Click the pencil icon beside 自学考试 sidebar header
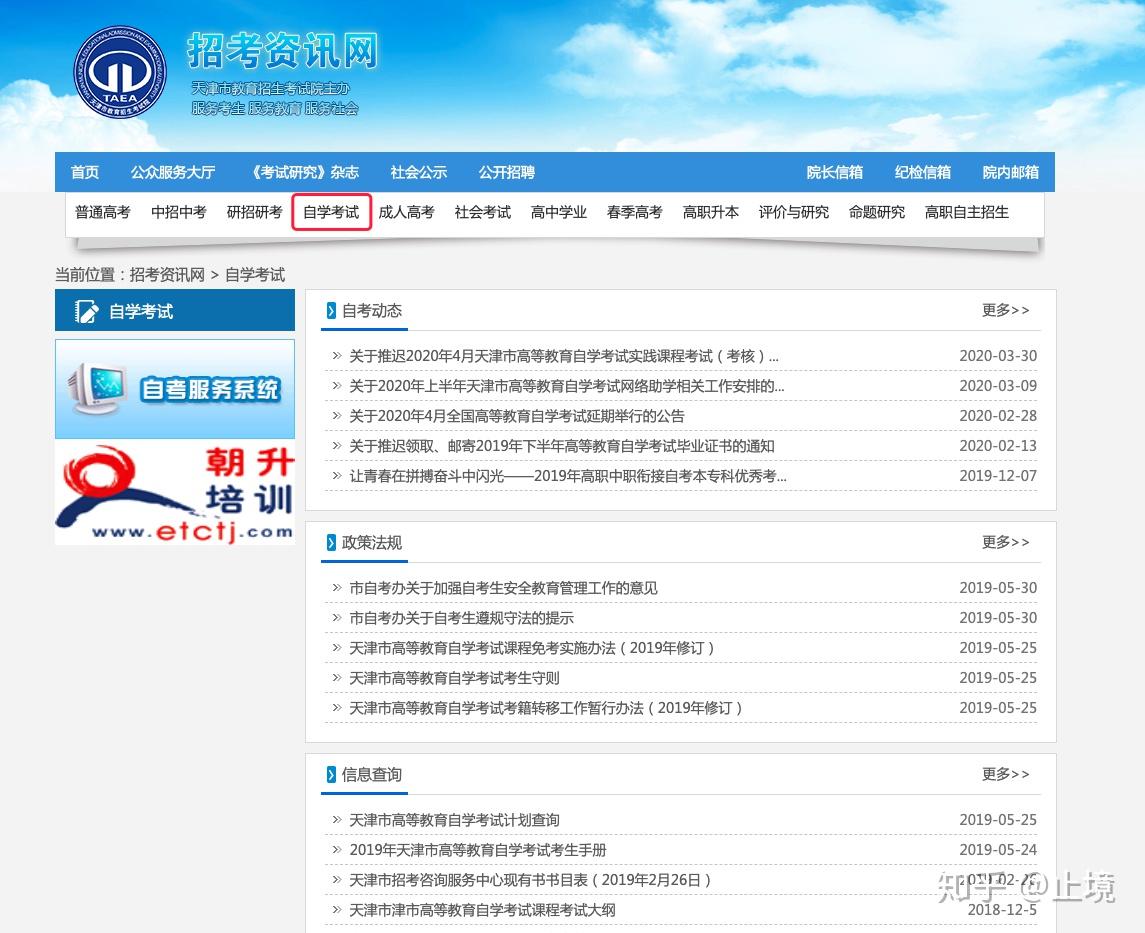Viewport: 1145px width, 933px height. [x=86, y=311]
